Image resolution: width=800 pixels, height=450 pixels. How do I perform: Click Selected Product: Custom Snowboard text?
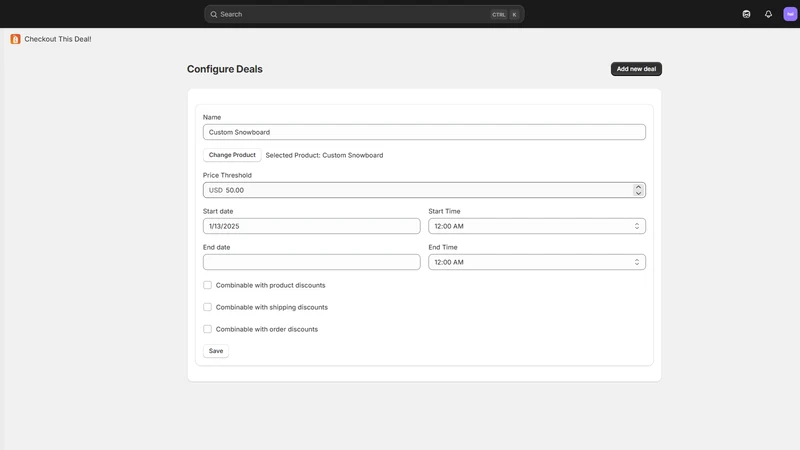[x=324, y=155]
